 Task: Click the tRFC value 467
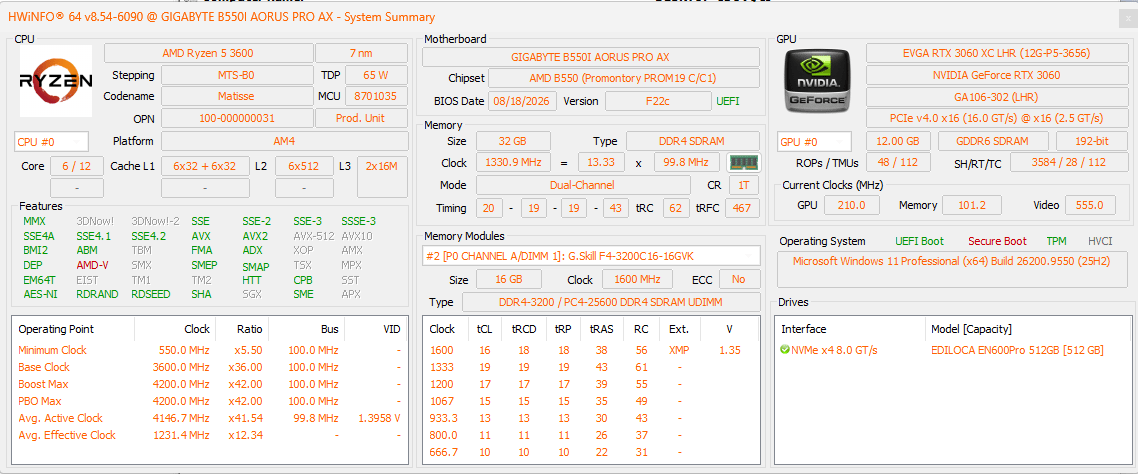[742, 208]
